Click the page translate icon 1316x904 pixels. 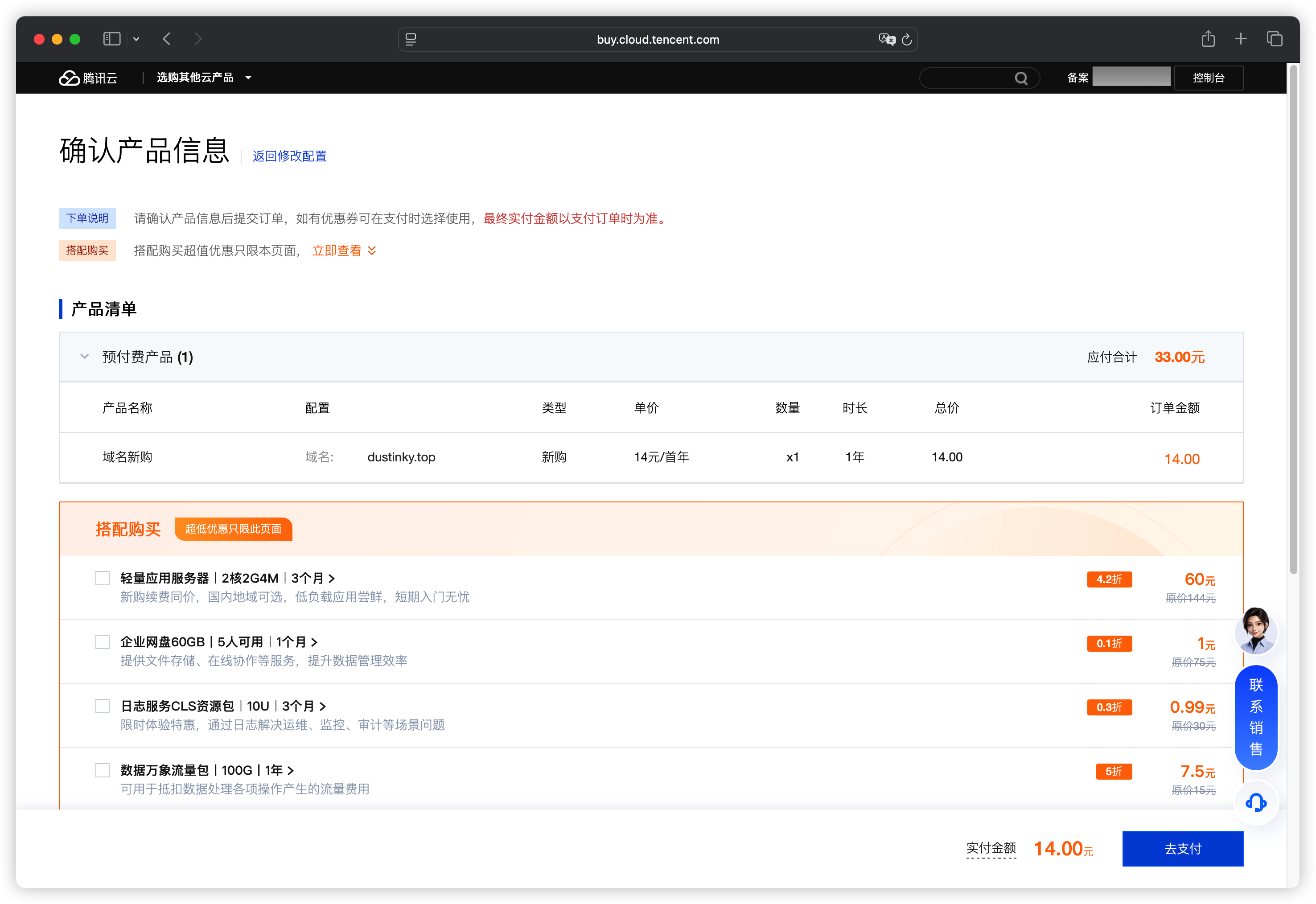pos(887,39)
